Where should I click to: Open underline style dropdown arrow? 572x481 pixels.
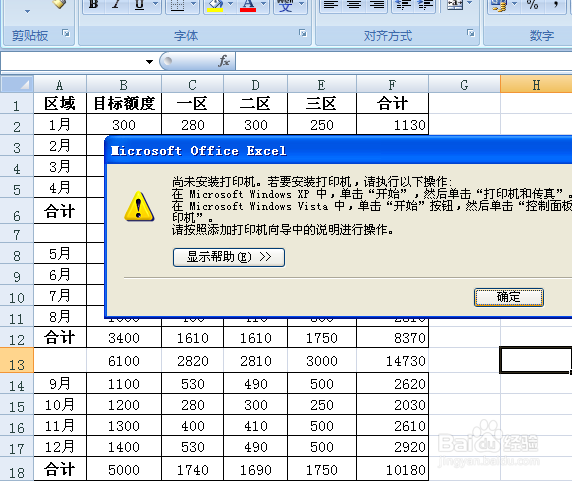point(155,4)
